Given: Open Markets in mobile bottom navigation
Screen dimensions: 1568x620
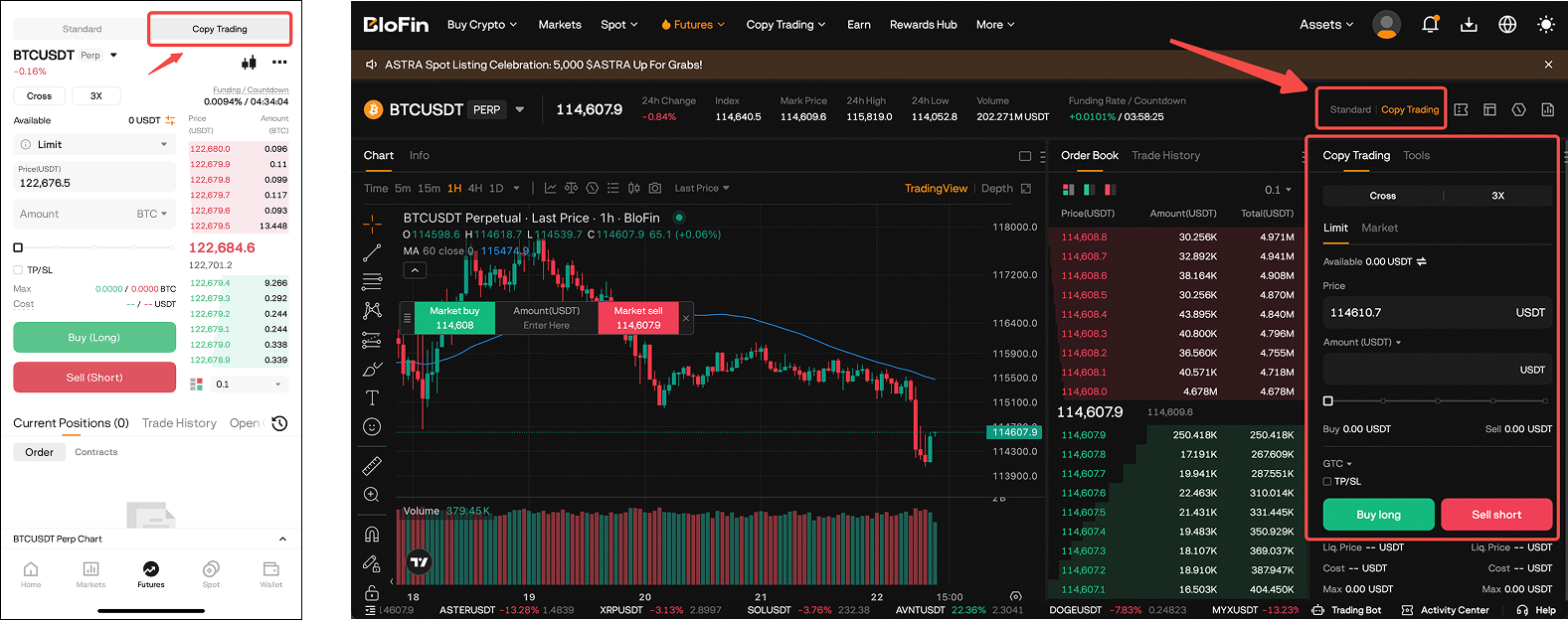Looking at the screenshot, I should point(90,573).
